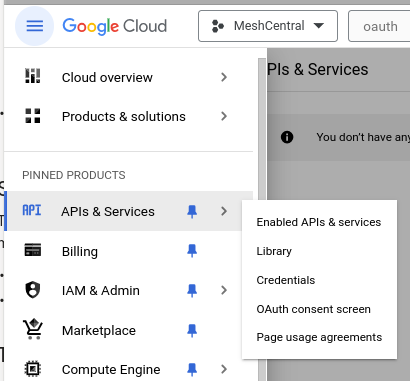Click the IAM & Admin shield icon
Image resolution: width=410 pixels, height=381 pixels.
pos(33,290)
